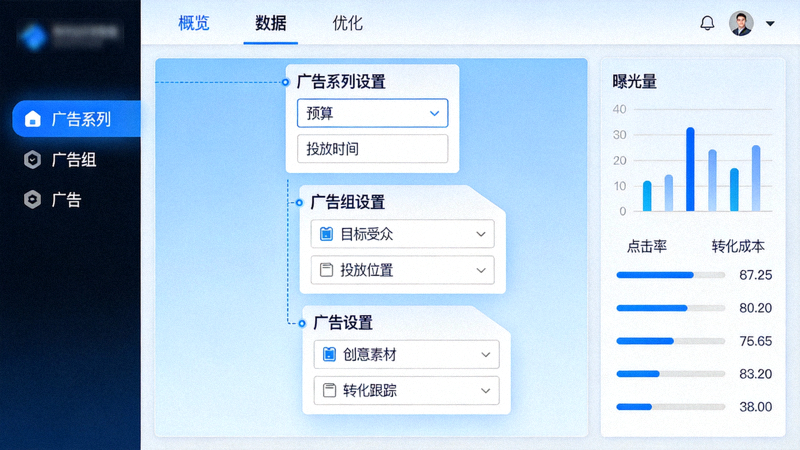Viewport: 800px width, 450px height.
Task: Click the progress bar for 75.65
Action: click(x=670, y=341)
